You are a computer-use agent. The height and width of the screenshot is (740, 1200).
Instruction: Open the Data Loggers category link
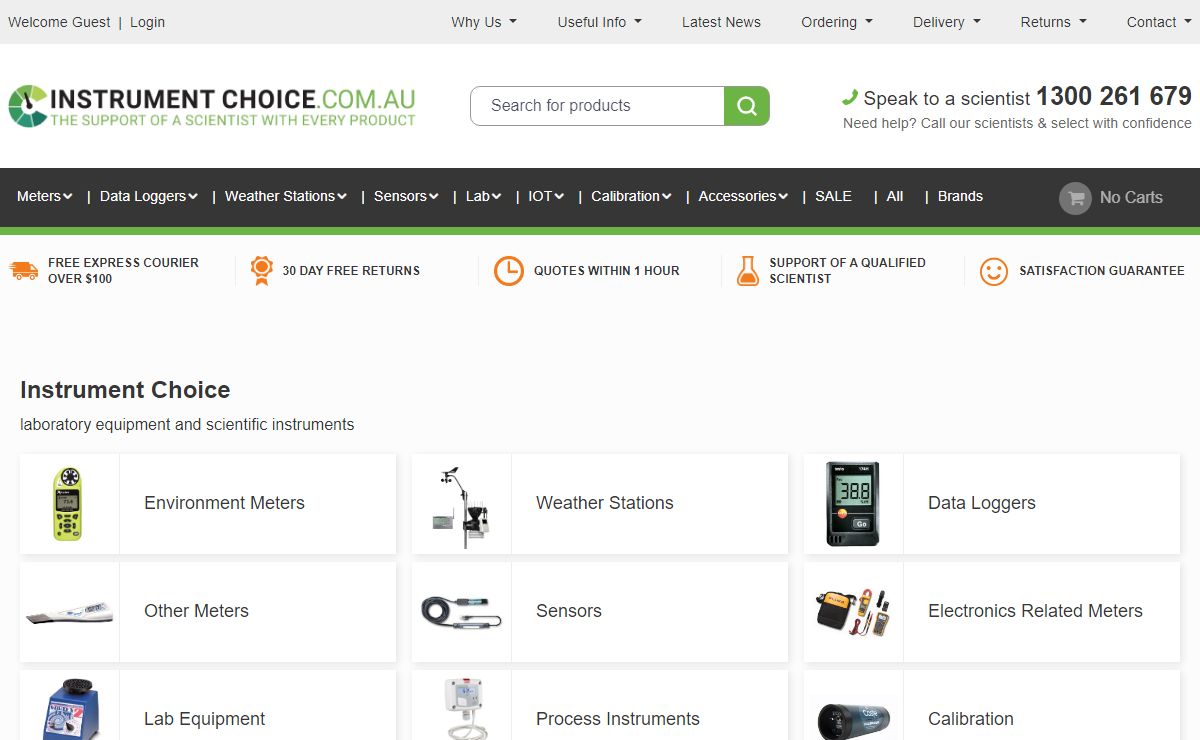pyautogui.click(x=982, y=504)
